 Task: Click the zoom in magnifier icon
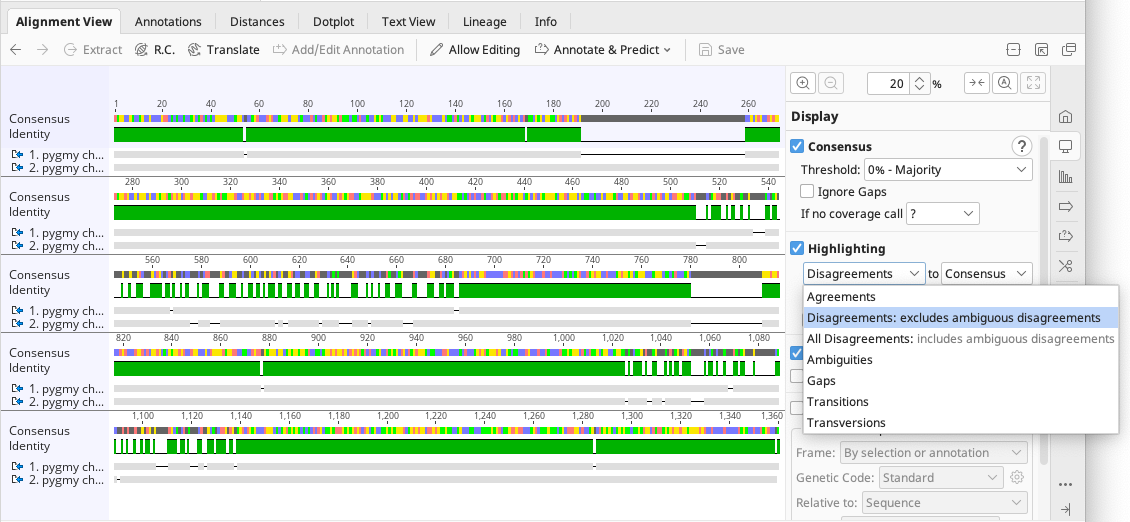point(803,84)
